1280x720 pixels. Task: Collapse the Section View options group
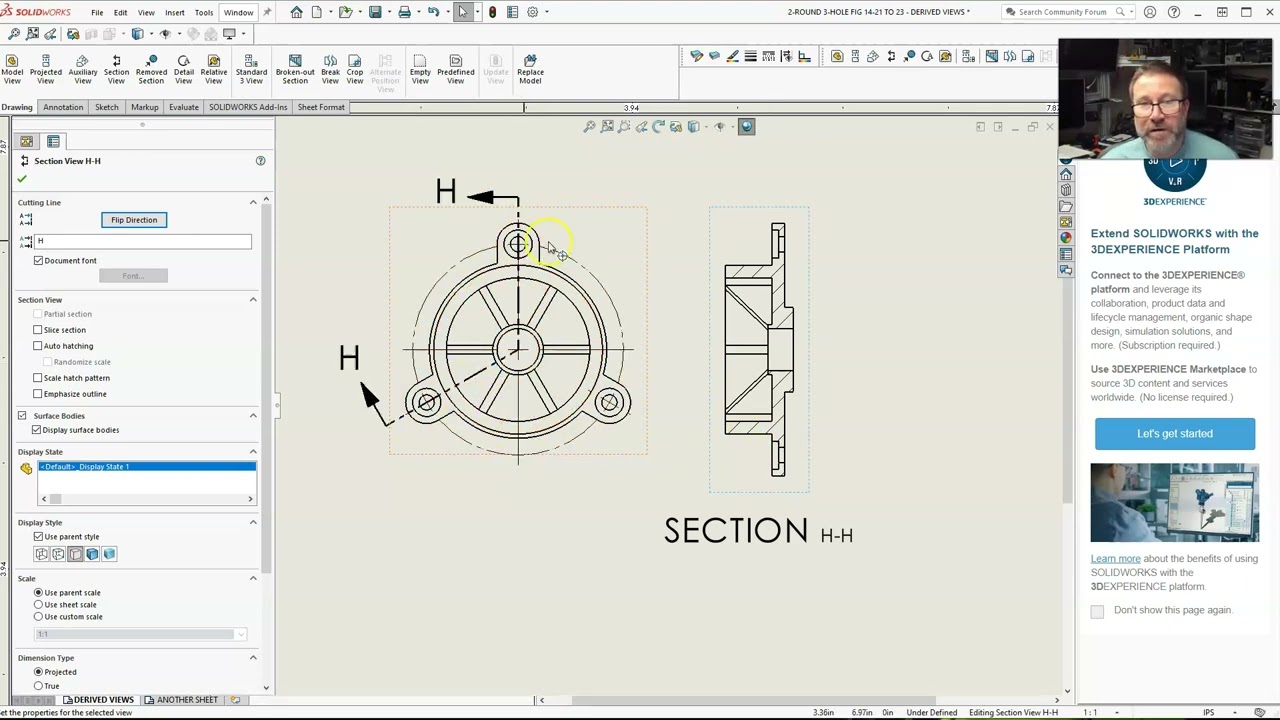(x=253, y=300)
